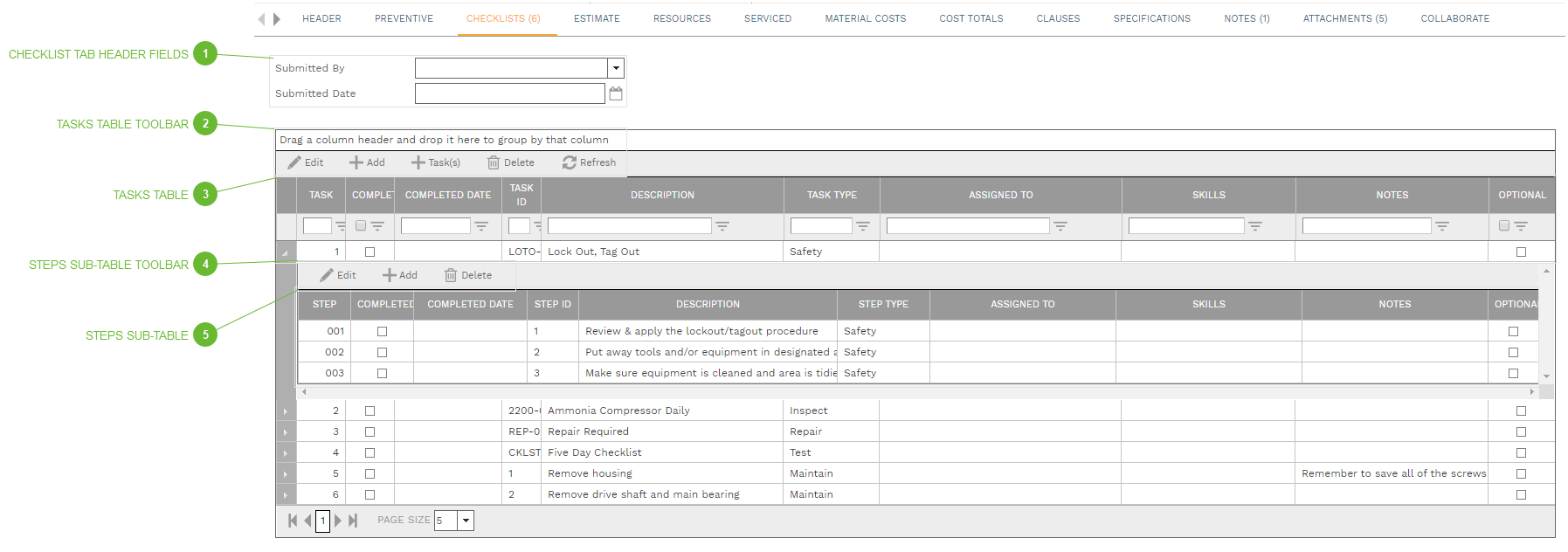Open the Notes (1) tab
This screenshot has height=552, width=1568.
point(1247,18)
